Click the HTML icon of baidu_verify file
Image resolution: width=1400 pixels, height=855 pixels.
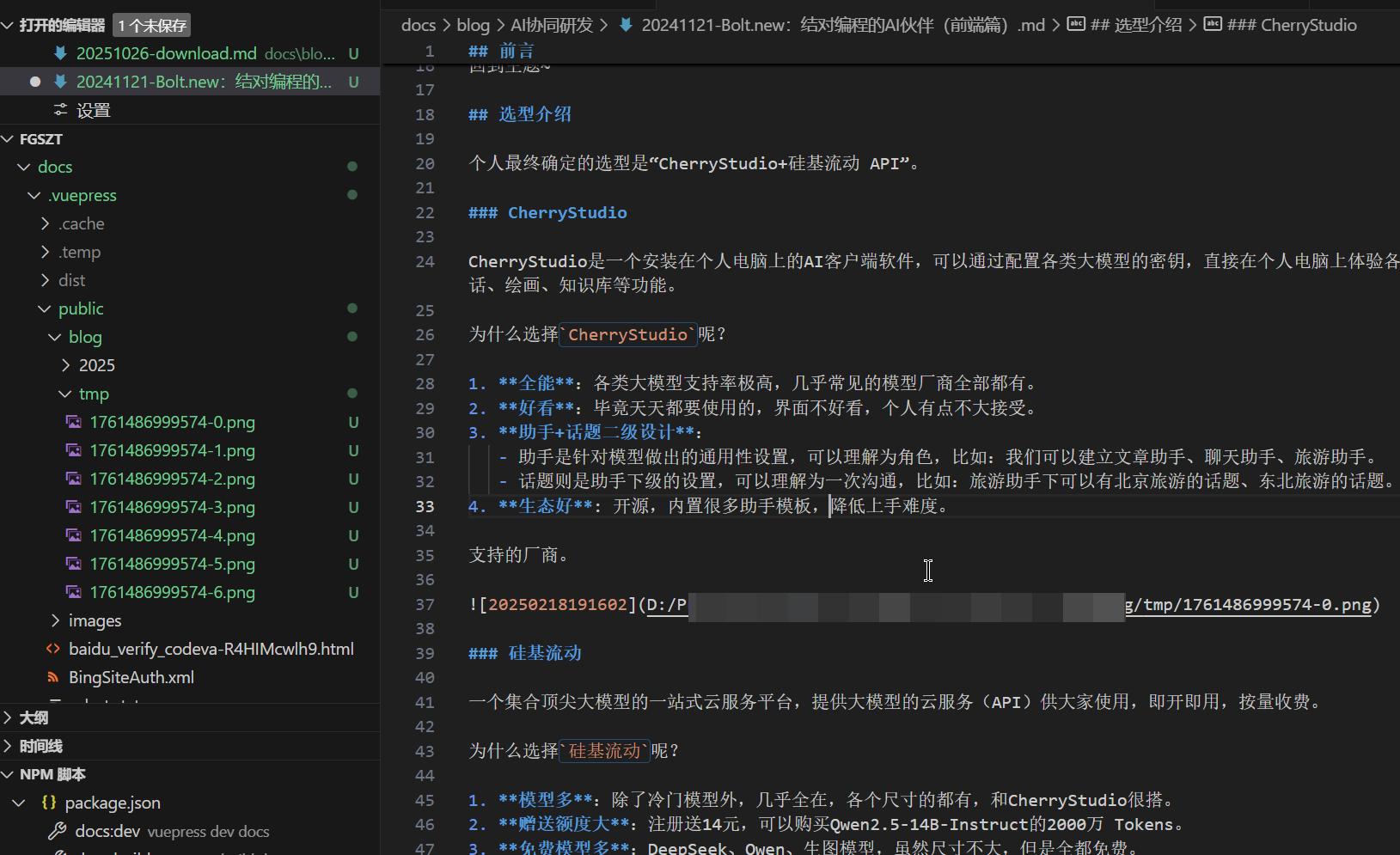53,649
